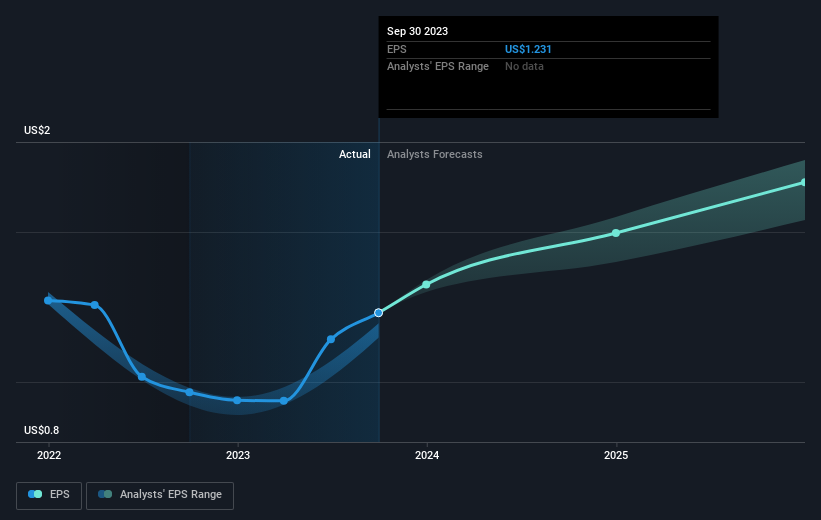The width and height of the screenshot is (821, 520).
Task: Select the early 2024 forecast data point
Action: click(426, 284)
